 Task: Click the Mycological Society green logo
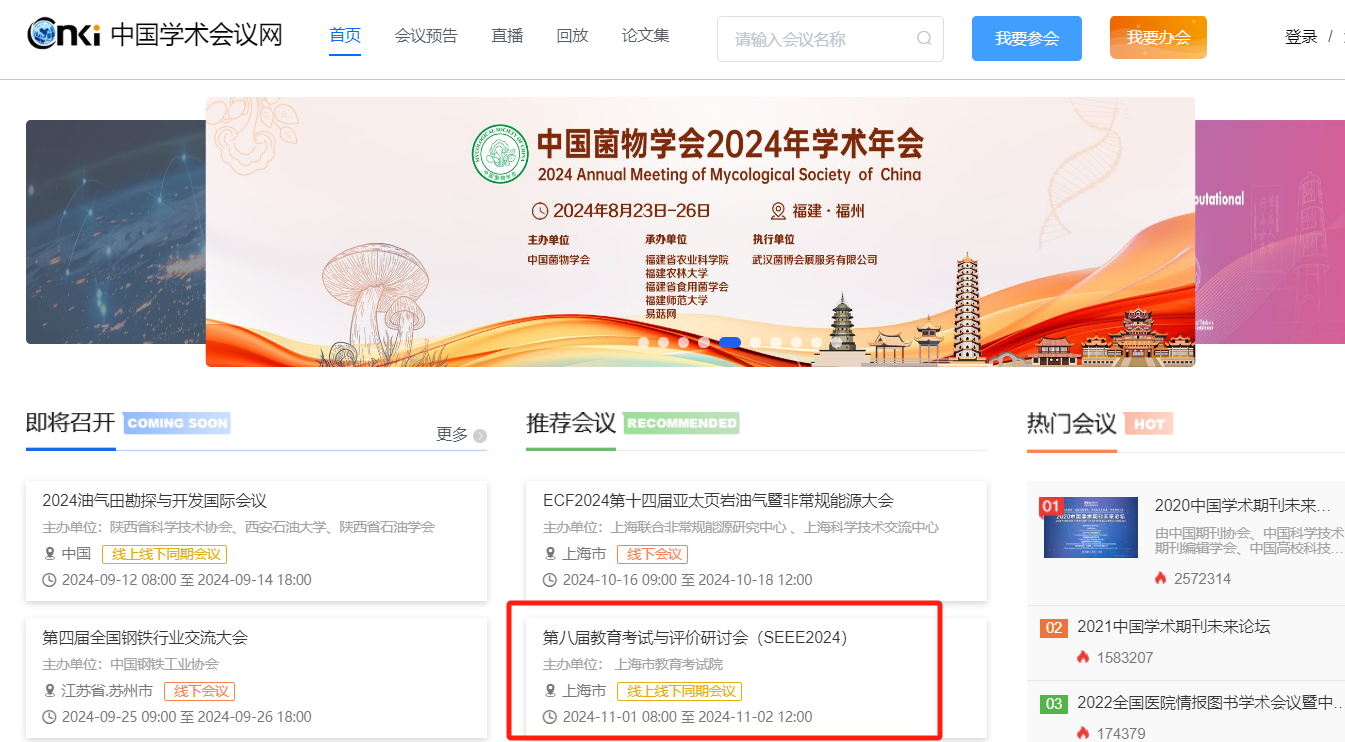coord(500,152)
